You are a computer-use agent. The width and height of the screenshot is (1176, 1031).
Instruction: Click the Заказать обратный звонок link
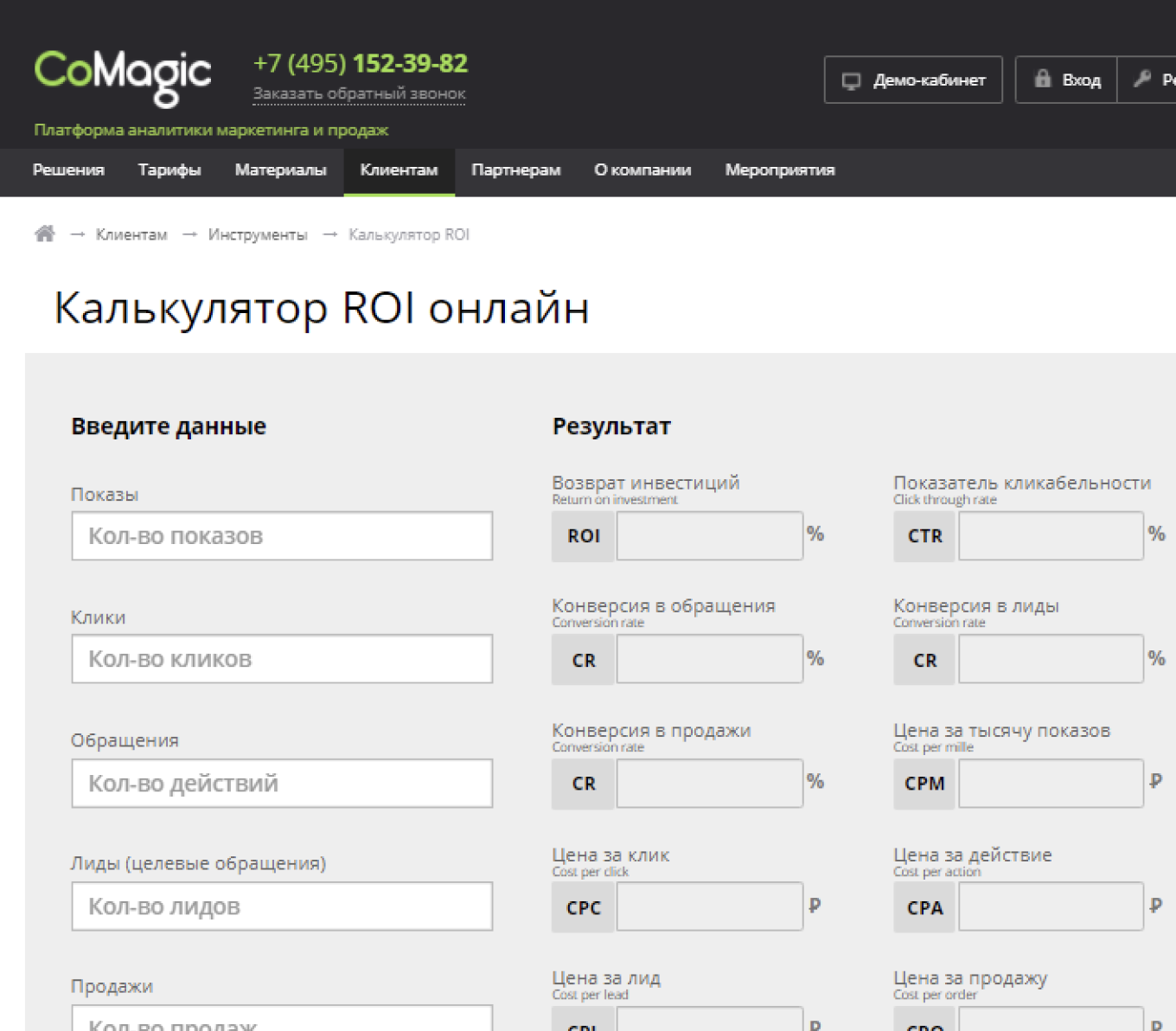pos(359,92)
